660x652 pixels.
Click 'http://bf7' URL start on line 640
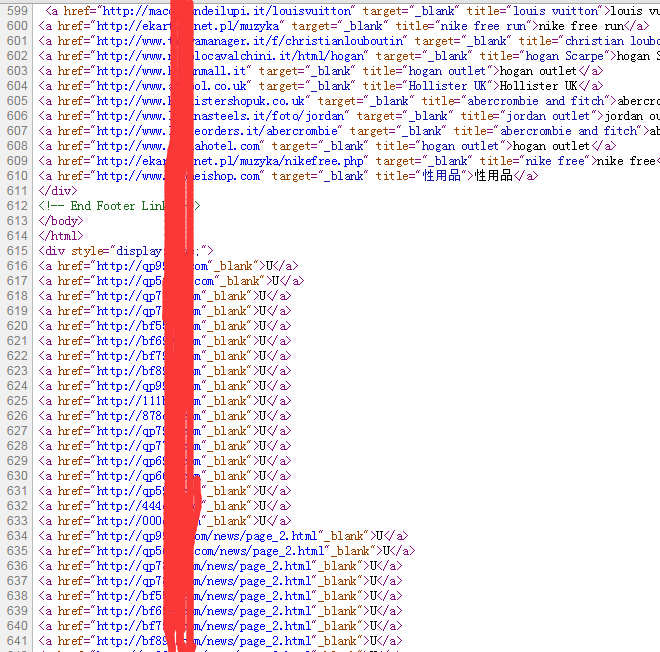(130, 626)
